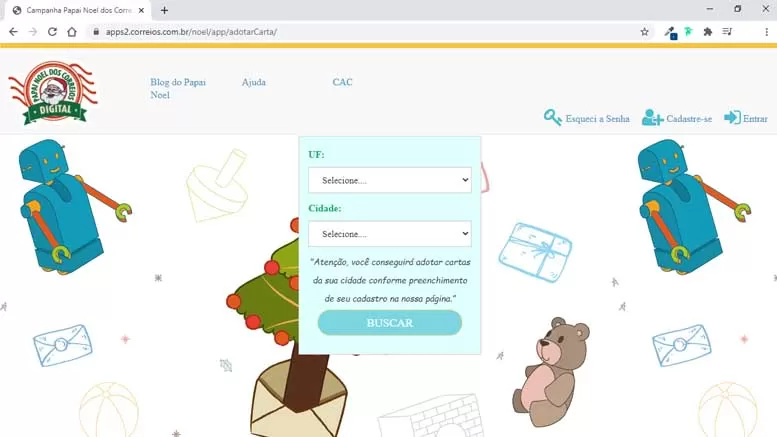Open the Blog do Papai Noel menu

(x=178, y=88)
